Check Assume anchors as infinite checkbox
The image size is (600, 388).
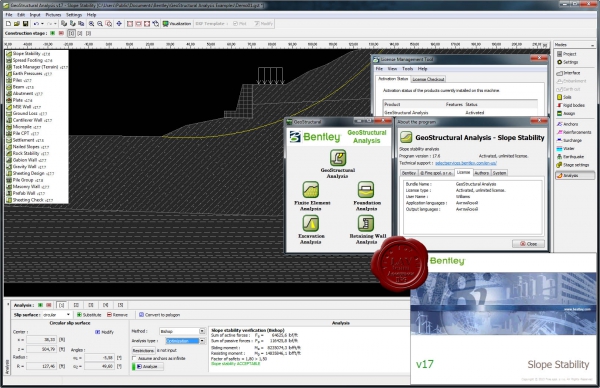click(x=134, y=359)
